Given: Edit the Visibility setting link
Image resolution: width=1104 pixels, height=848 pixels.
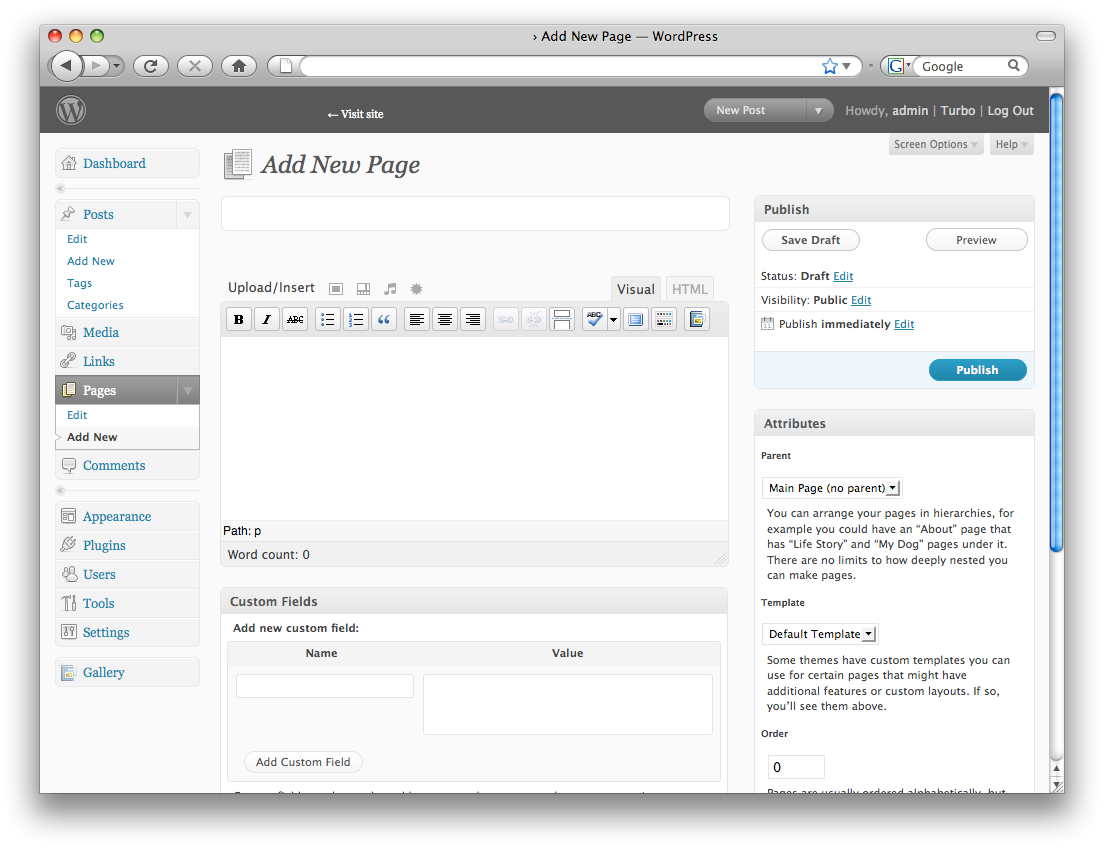Looking at the screenshot, I should click(861, 300).
